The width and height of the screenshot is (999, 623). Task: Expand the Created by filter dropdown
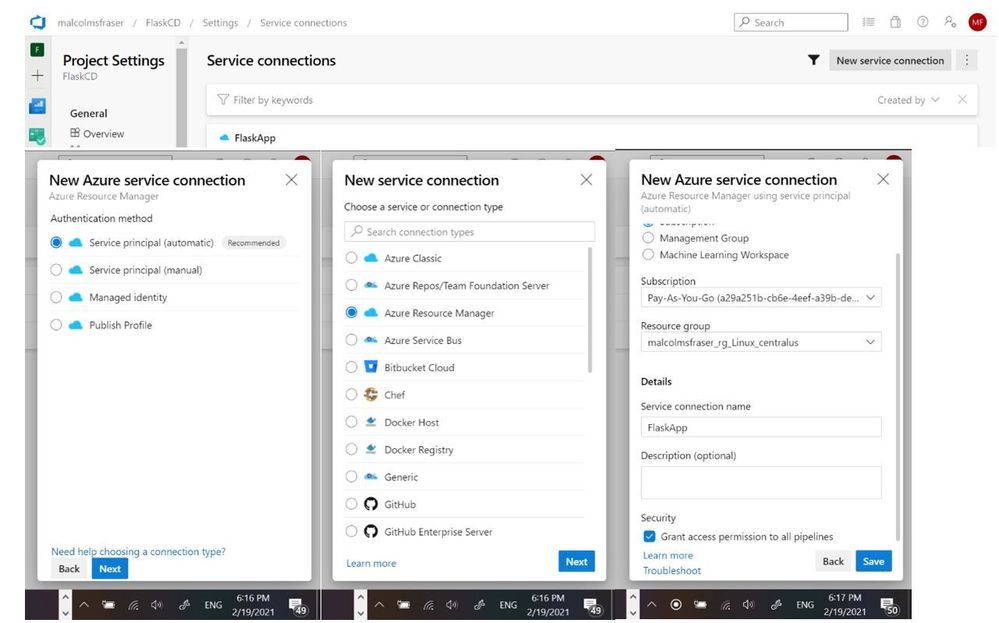[908, 100]
